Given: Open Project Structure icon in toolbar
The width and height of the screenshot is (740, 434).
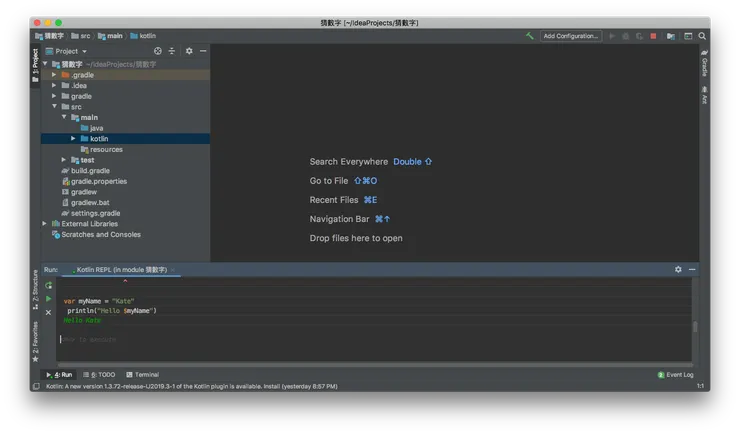Looking at the screenshot, I should [671, 36].
